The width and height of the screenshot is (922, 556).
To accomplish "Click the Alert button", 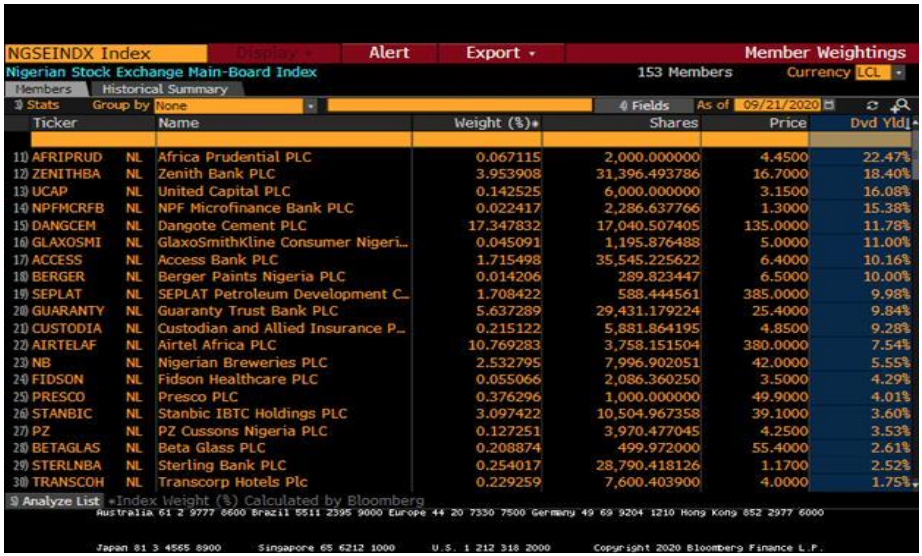I will click(389, 53).
